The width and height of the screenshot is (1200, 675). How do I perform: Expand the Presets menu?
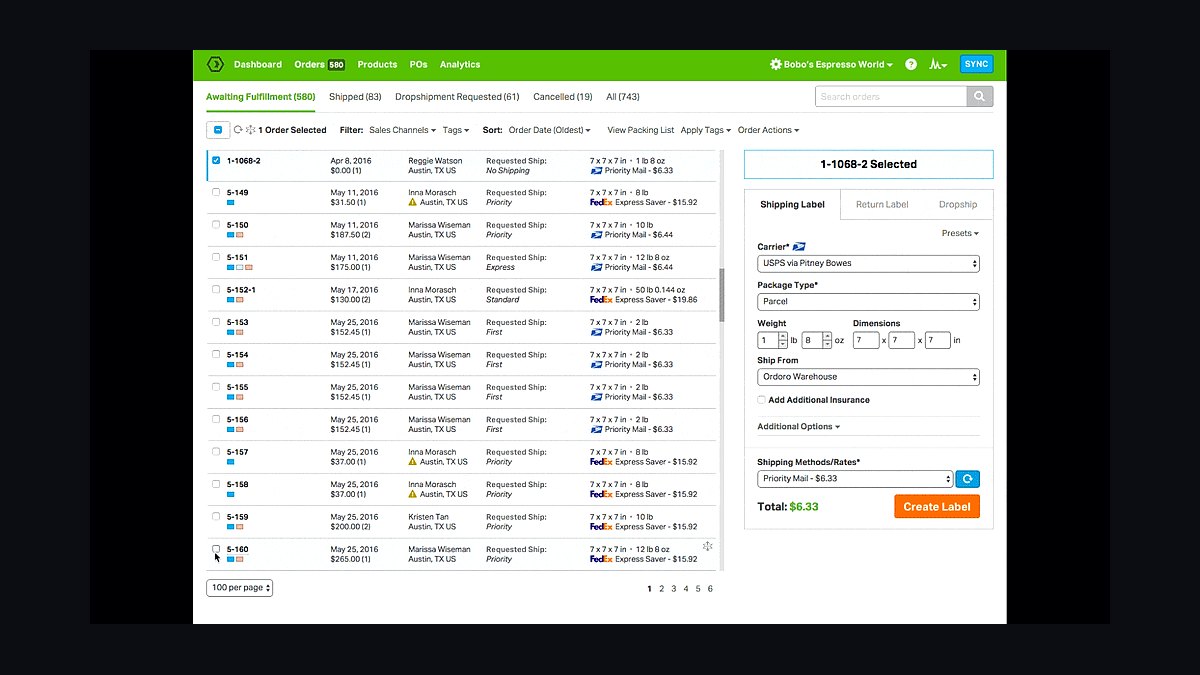click(960, 233)
